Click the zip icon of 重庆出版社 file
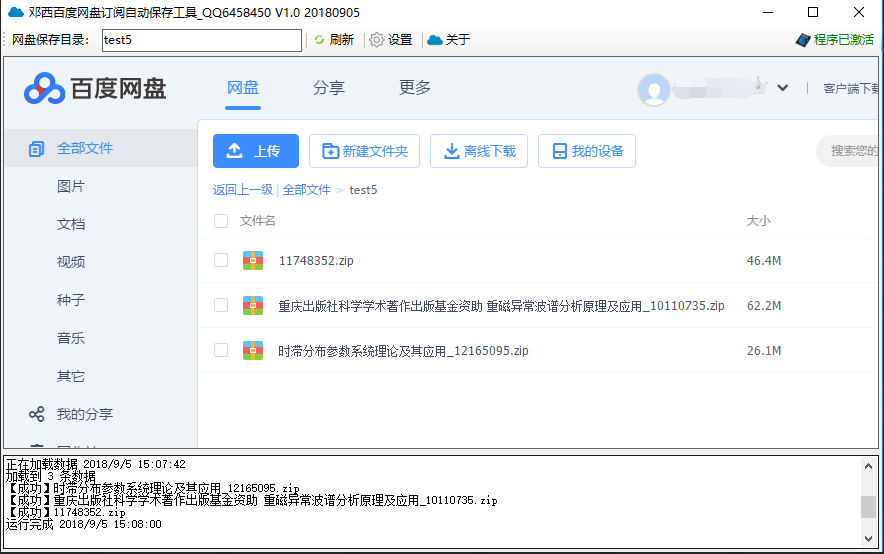 click(253, 305)
